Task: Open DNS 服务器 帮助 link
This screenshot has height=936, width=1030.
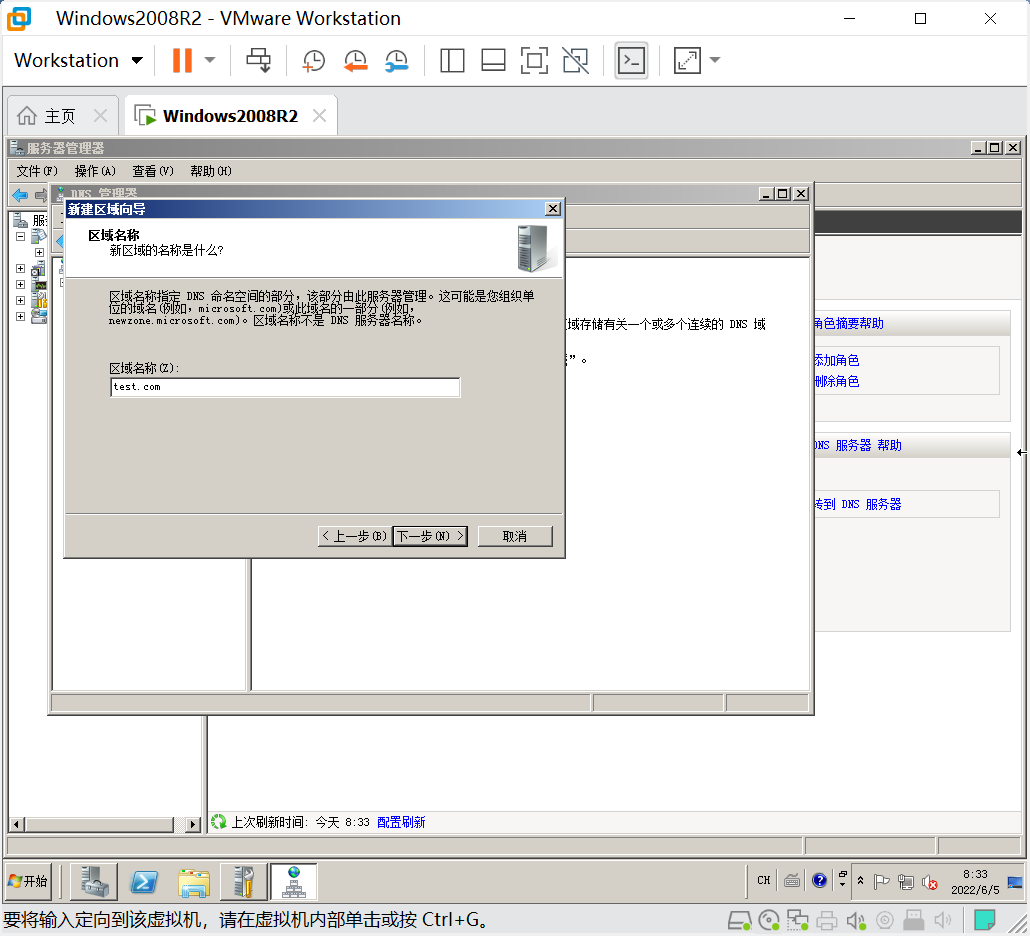Action: pyautogui.click(x=858, y=445)
